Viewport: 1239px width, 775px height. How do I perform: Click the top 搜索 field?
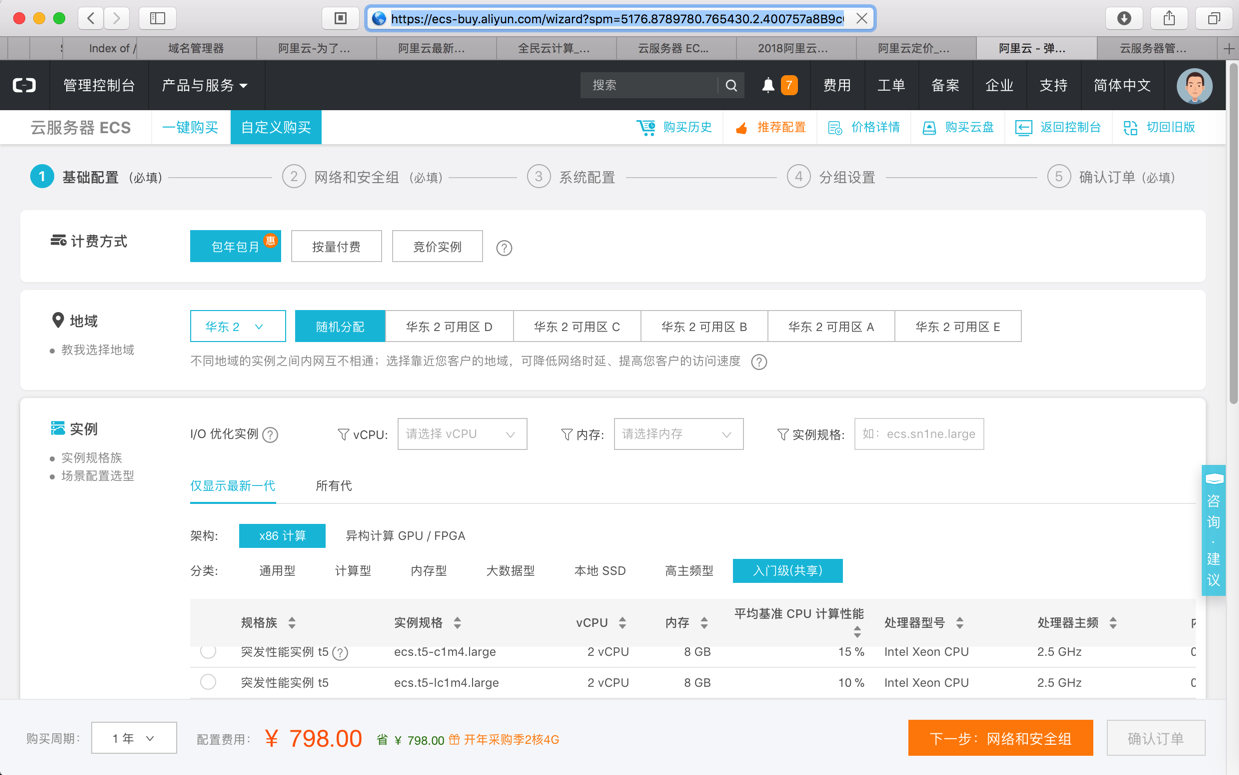[649, 86]
